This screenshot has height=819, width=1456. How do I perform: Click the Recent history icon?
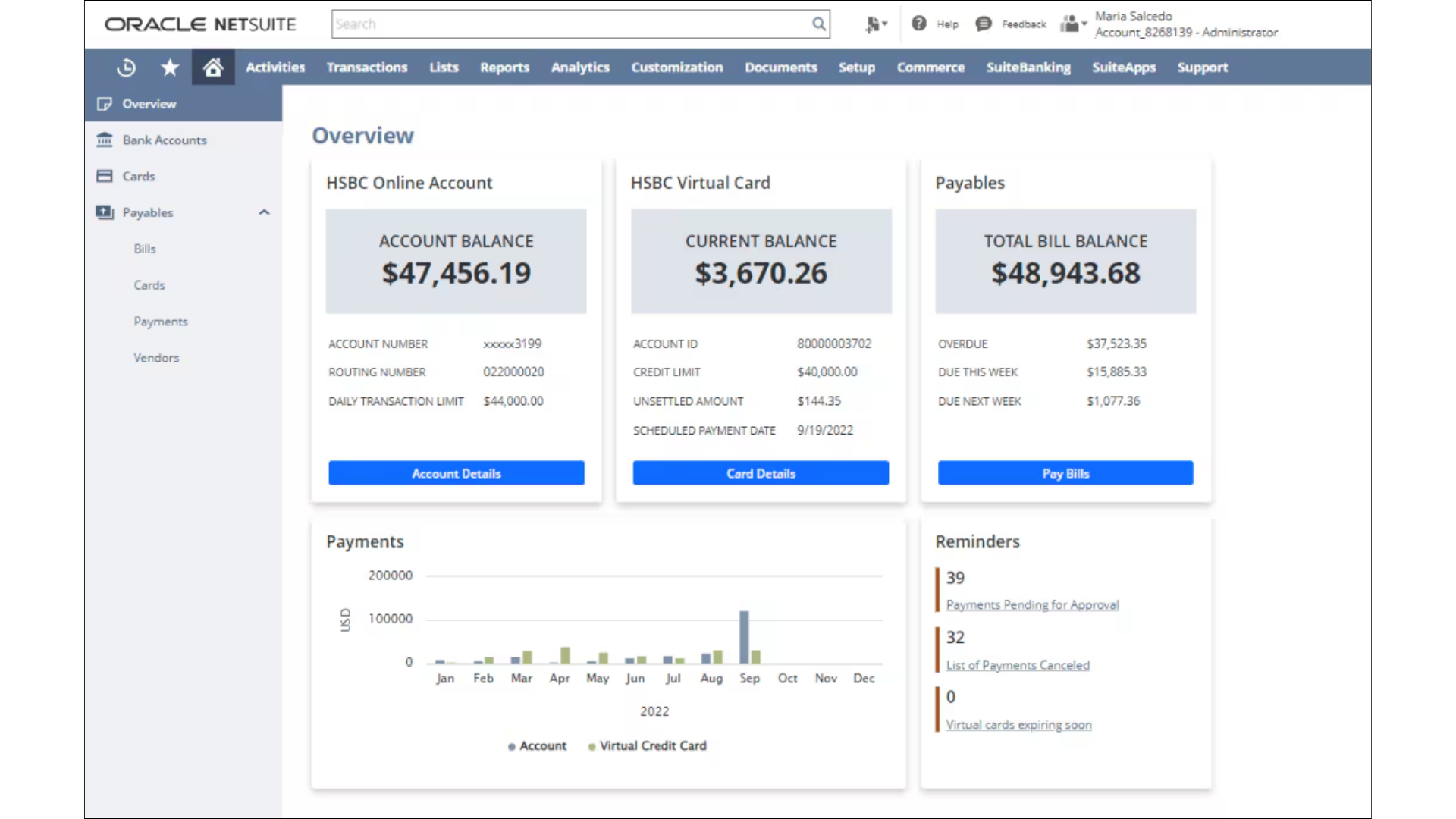[x=126, y=67]
